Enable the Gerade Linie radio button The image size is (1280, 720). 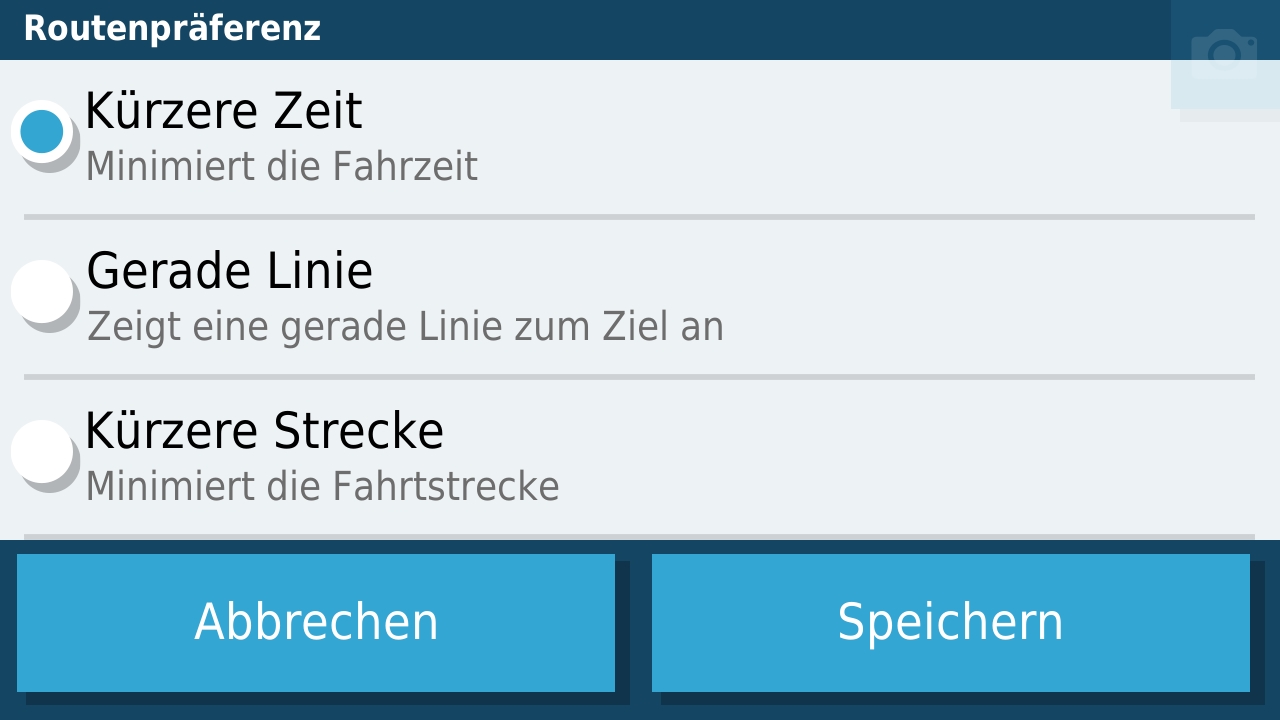tap(42, 291)
